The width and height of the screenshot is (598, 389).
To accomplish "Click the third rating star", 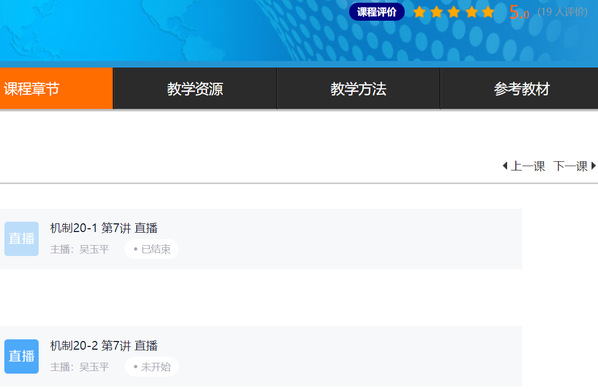I will coord(454,12).
